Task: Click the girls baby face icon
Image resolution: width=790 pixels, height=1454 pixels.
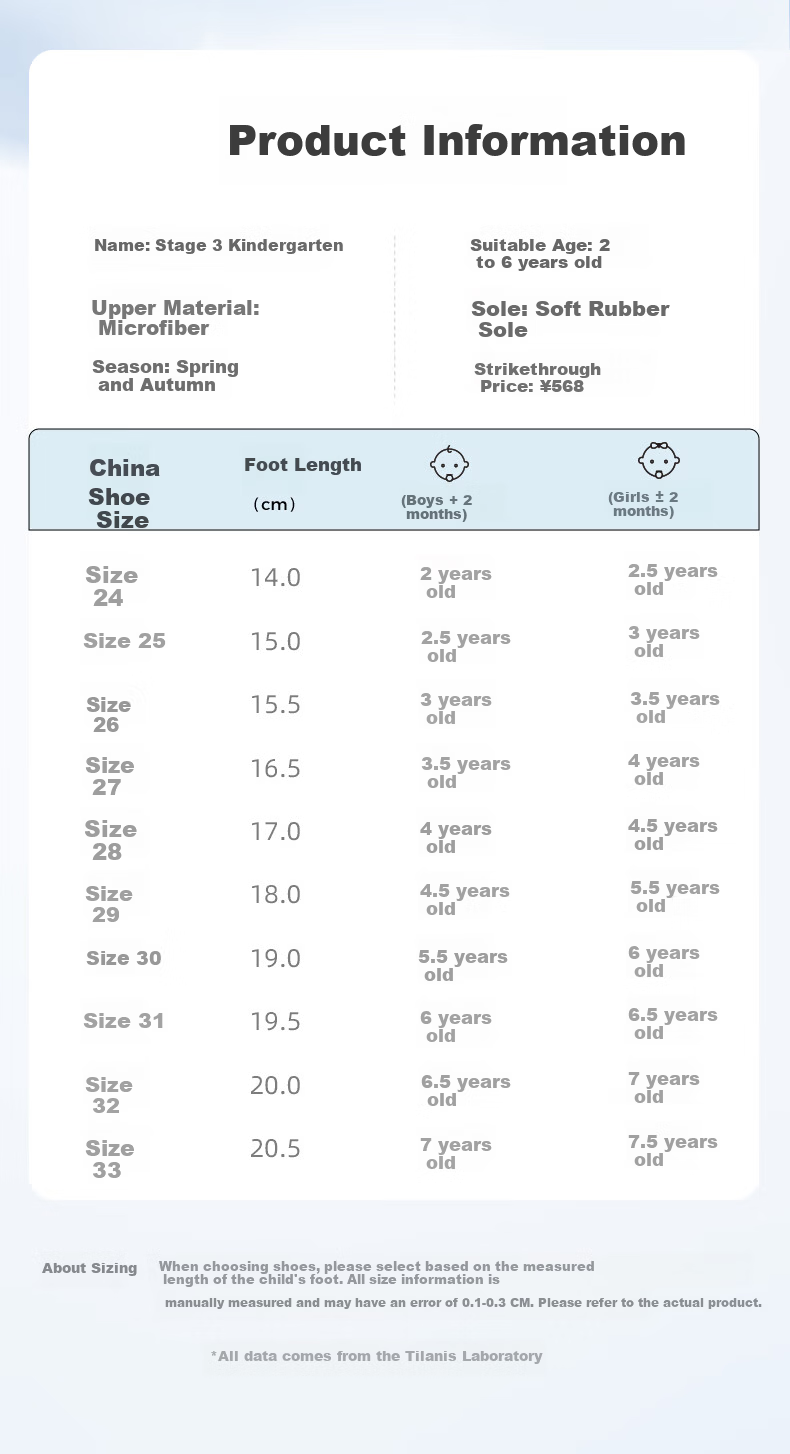Action: (659, 460)
